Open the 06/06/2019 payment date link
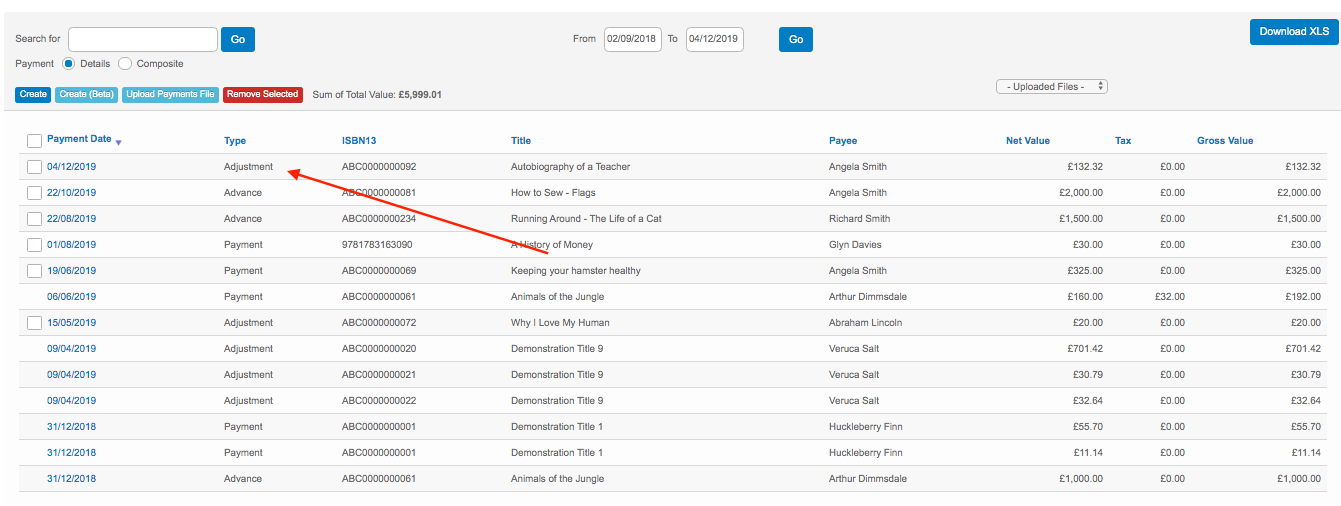 [x=71, y=297]
